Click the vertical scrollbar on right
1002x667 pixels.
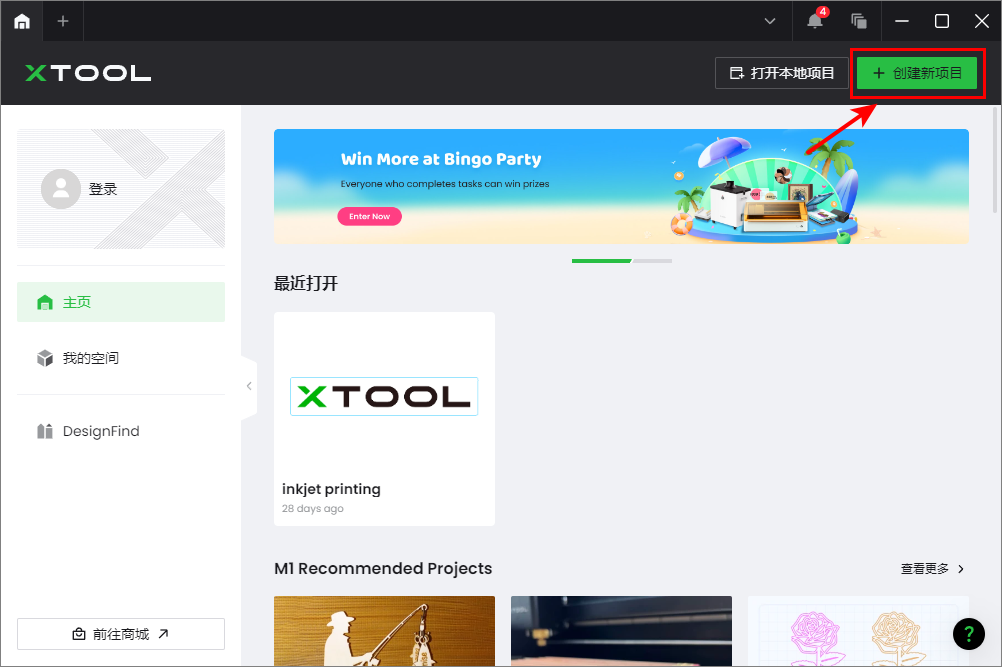(994, 160)
